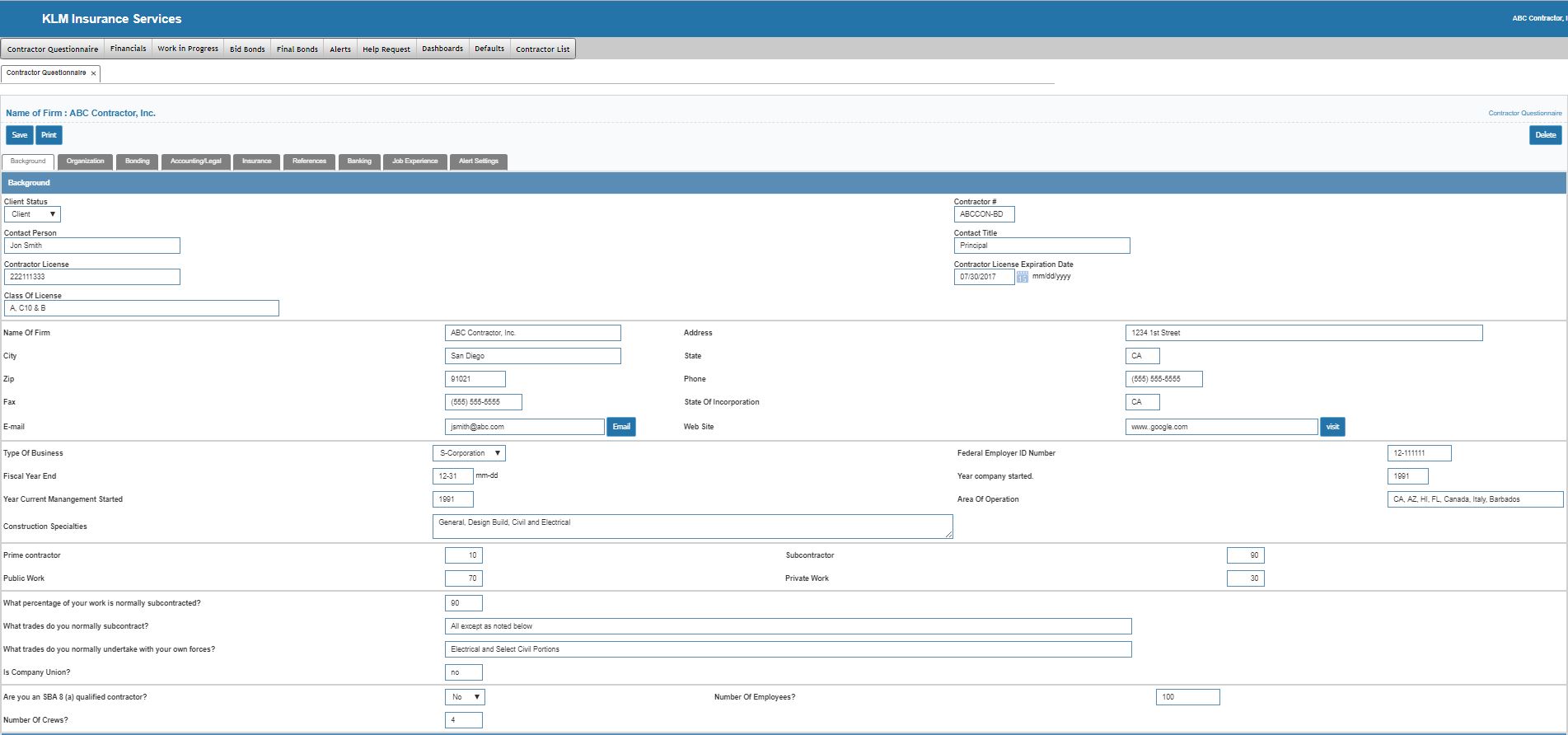Select the Accounting/Legal tab
1568x735 pixels.
point(196,162)
